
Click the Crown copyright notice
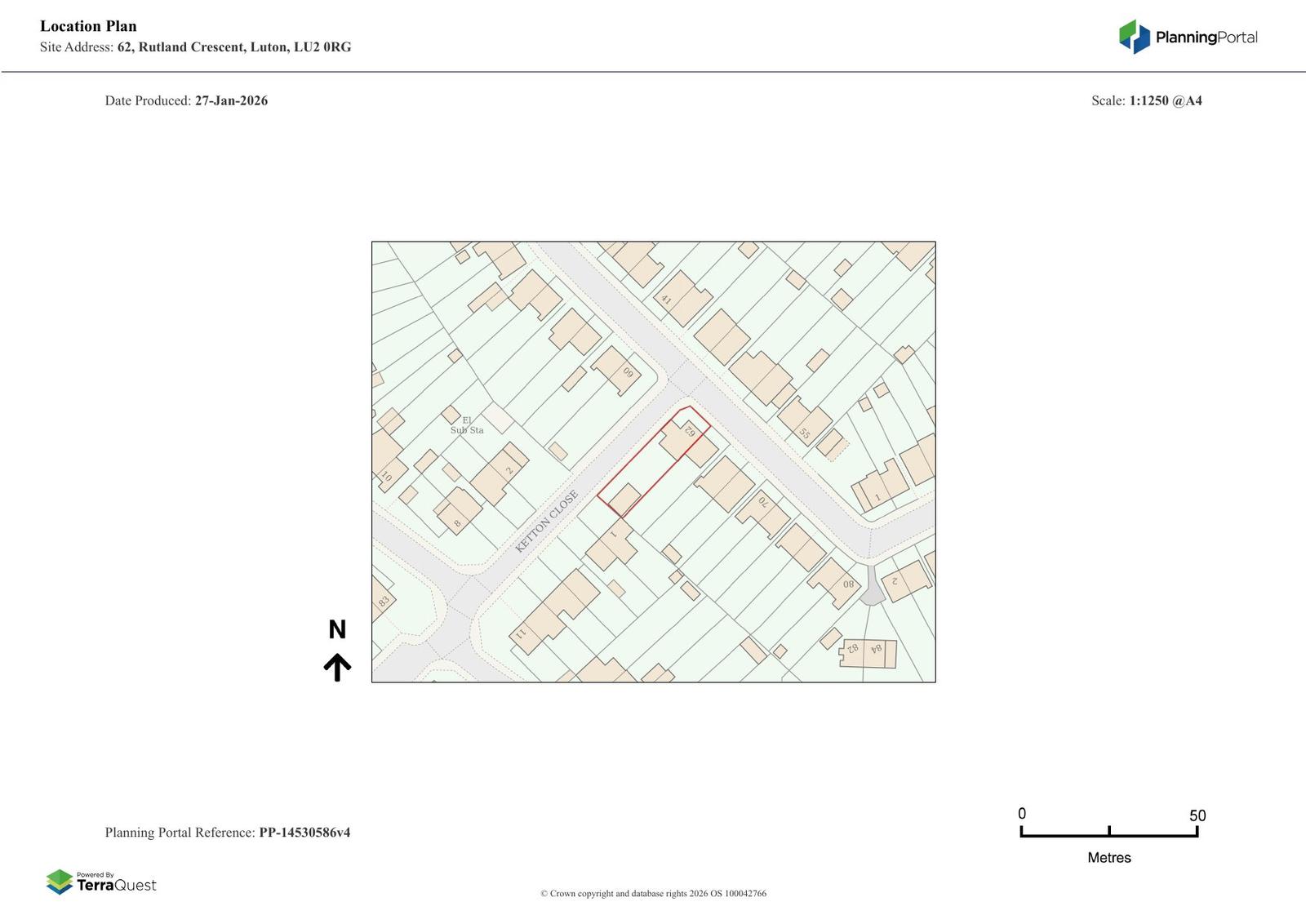pos(653,893)
